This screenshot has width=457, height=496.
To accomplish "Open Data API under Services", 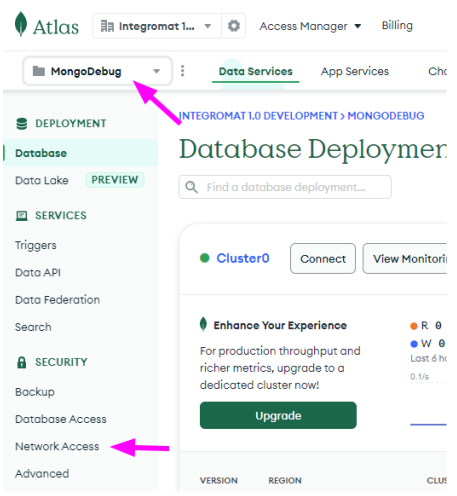I will [38, 273].
